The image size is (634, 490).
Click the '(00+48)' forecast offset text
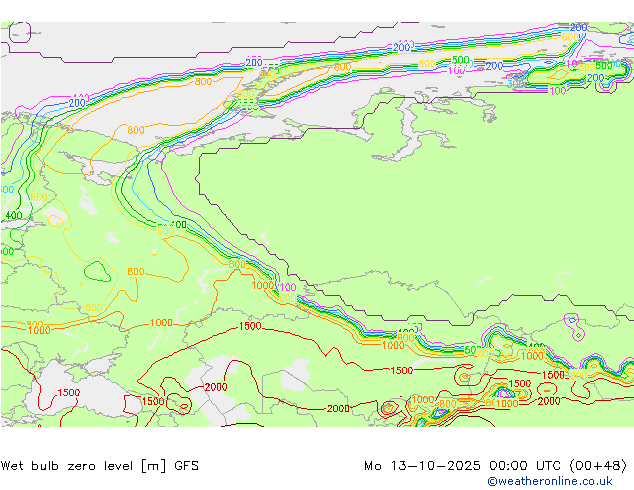pos(598,466)
